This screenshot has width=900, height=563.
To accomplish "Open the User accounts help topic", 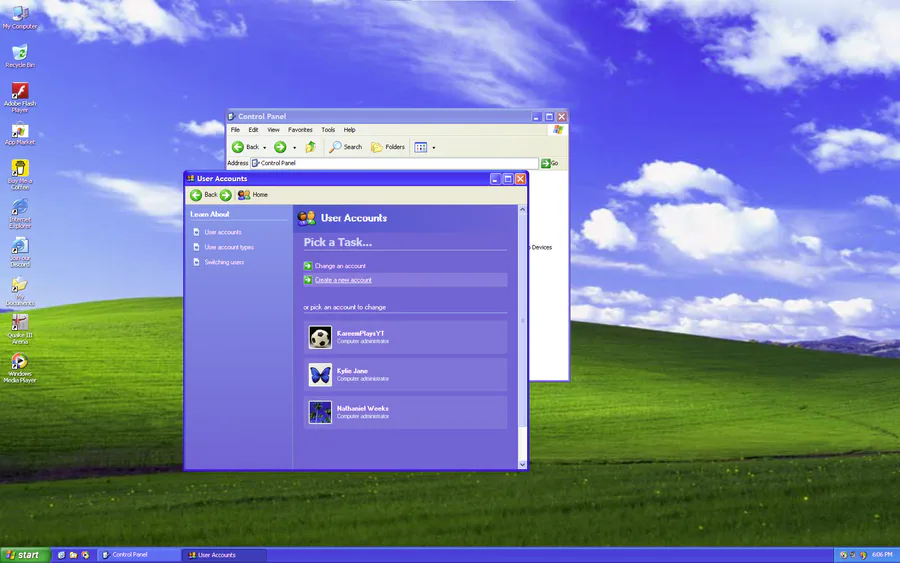I will (223, 232).
